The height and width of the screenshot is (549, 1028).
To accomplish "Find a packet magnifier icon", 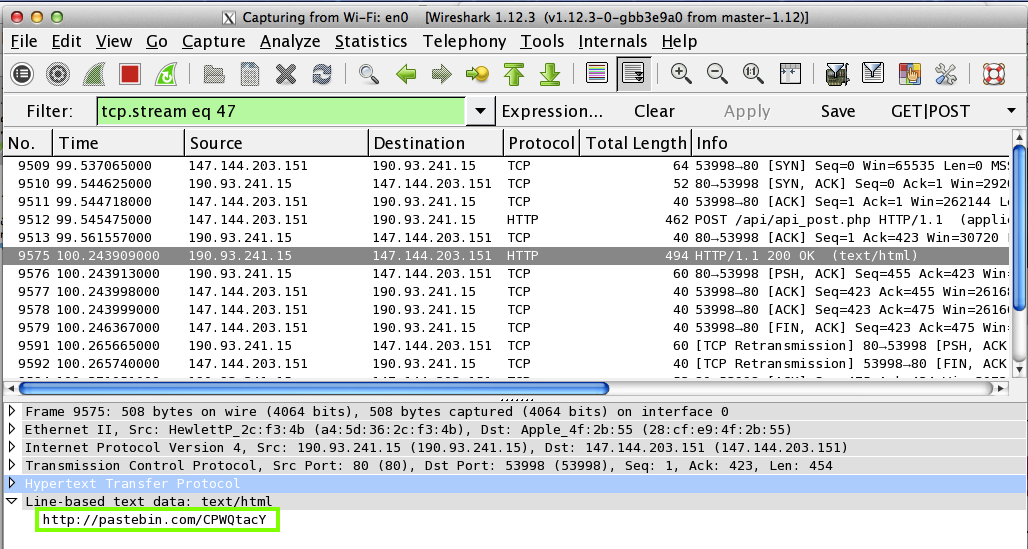I will (x=369, y=74).
